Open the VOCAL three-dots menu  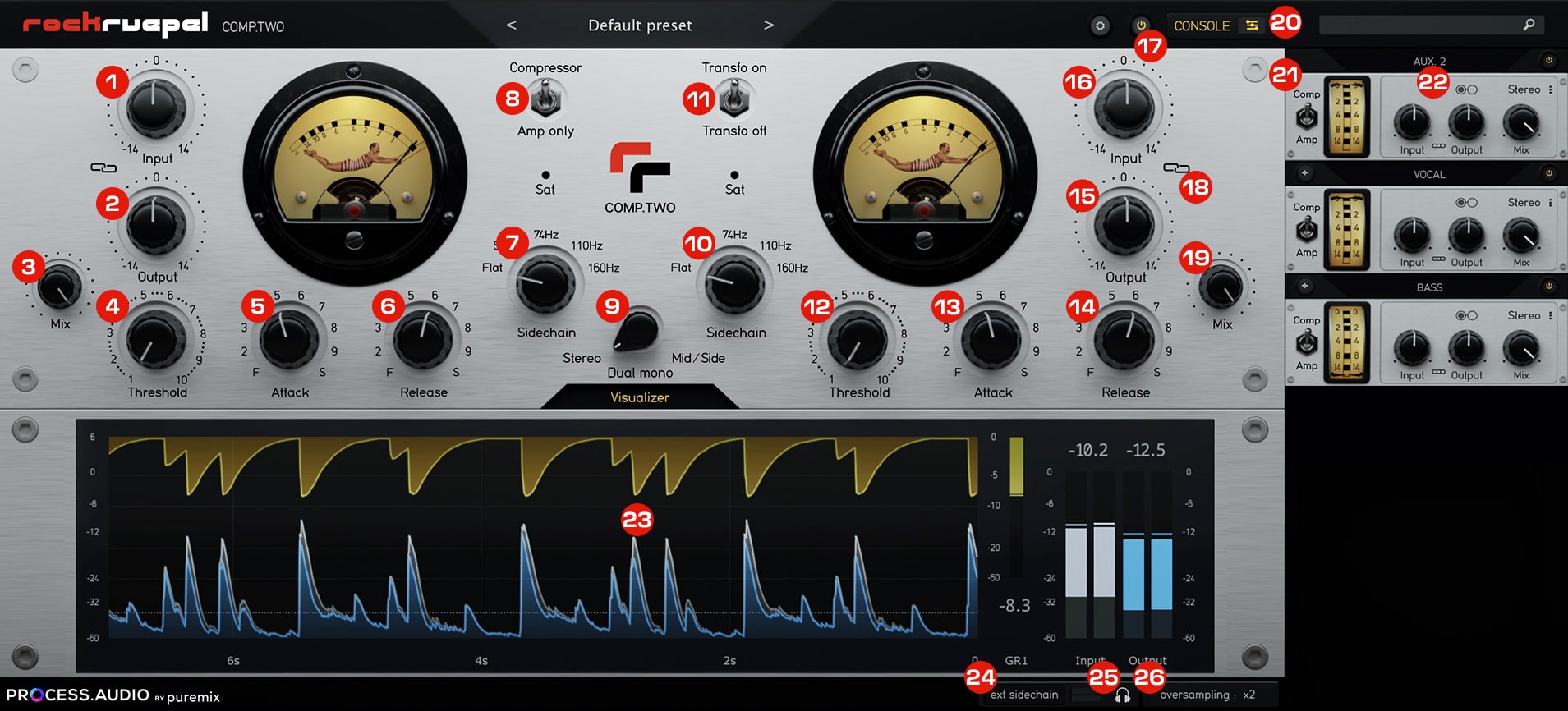[x=1551, y=203]
